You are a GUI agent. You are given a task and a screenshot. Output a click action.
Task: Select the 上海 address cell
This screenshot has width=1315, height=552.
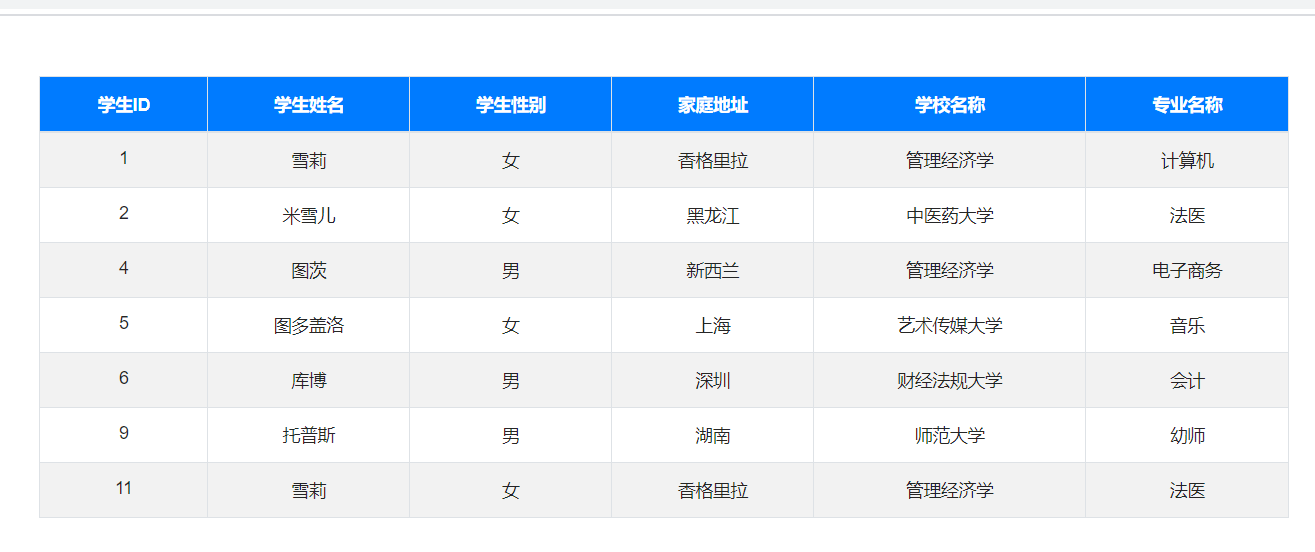[713, 325]
